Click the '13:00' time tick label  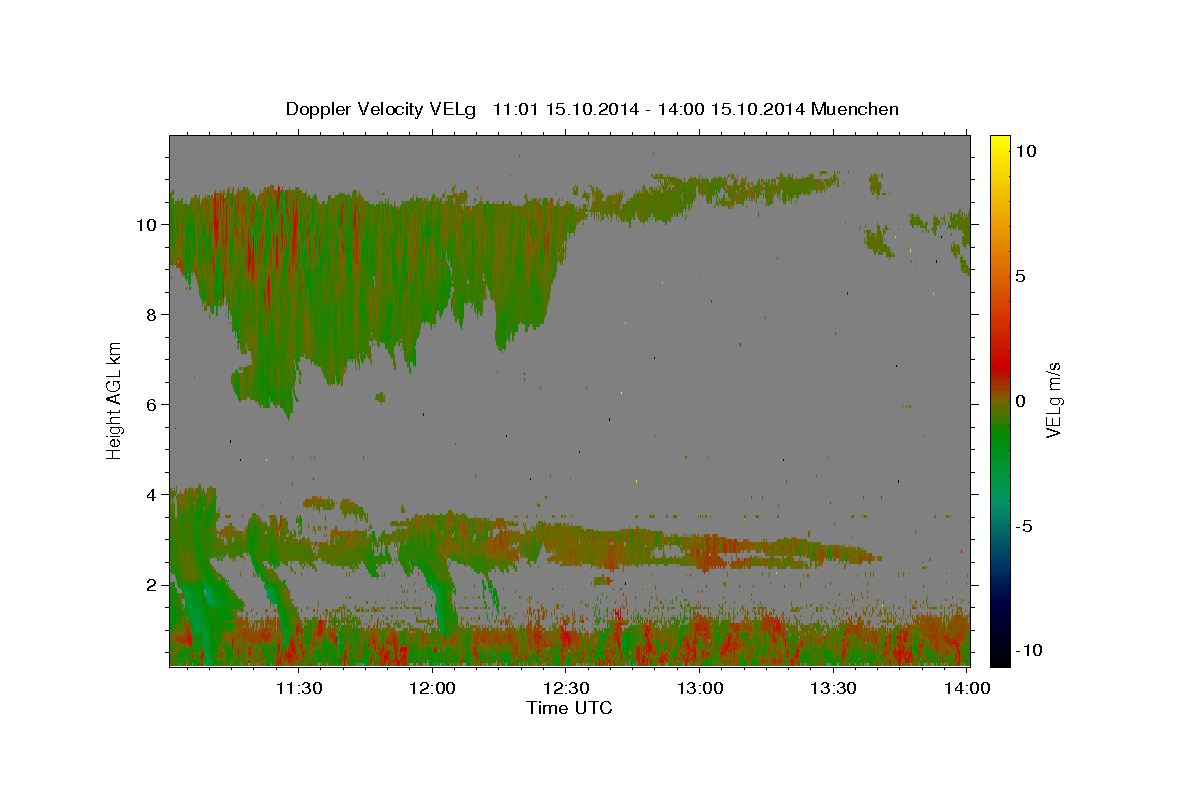700,688
